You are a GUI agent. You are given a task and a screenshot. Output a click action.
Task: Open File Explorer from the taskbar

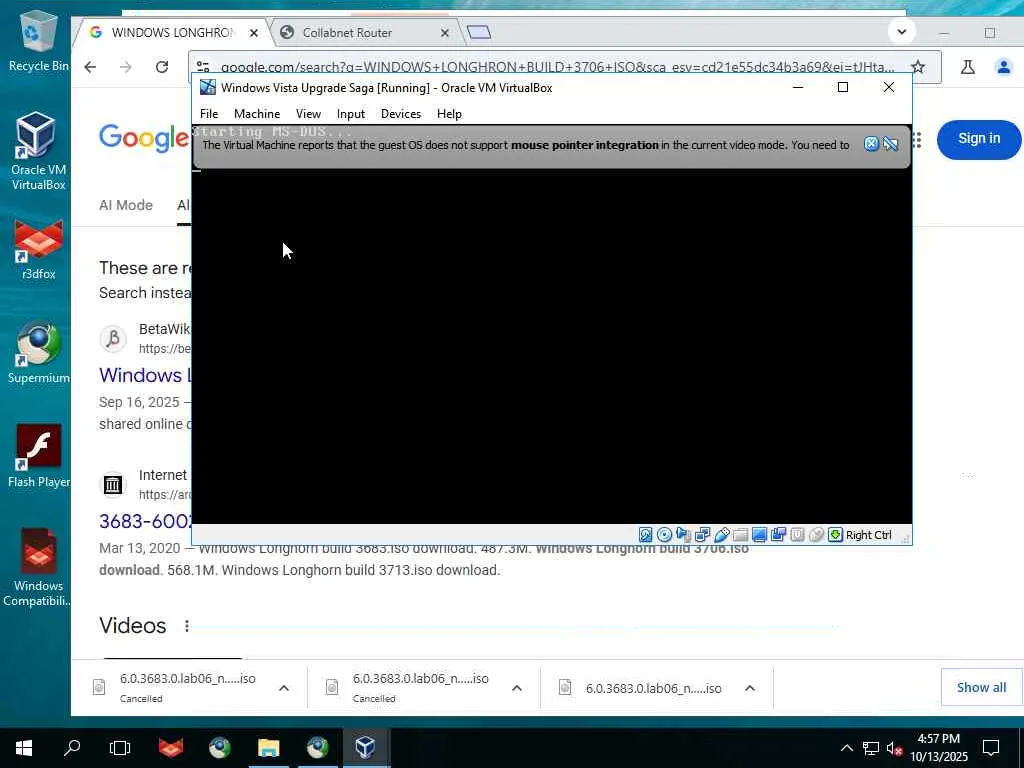(268, 748)
